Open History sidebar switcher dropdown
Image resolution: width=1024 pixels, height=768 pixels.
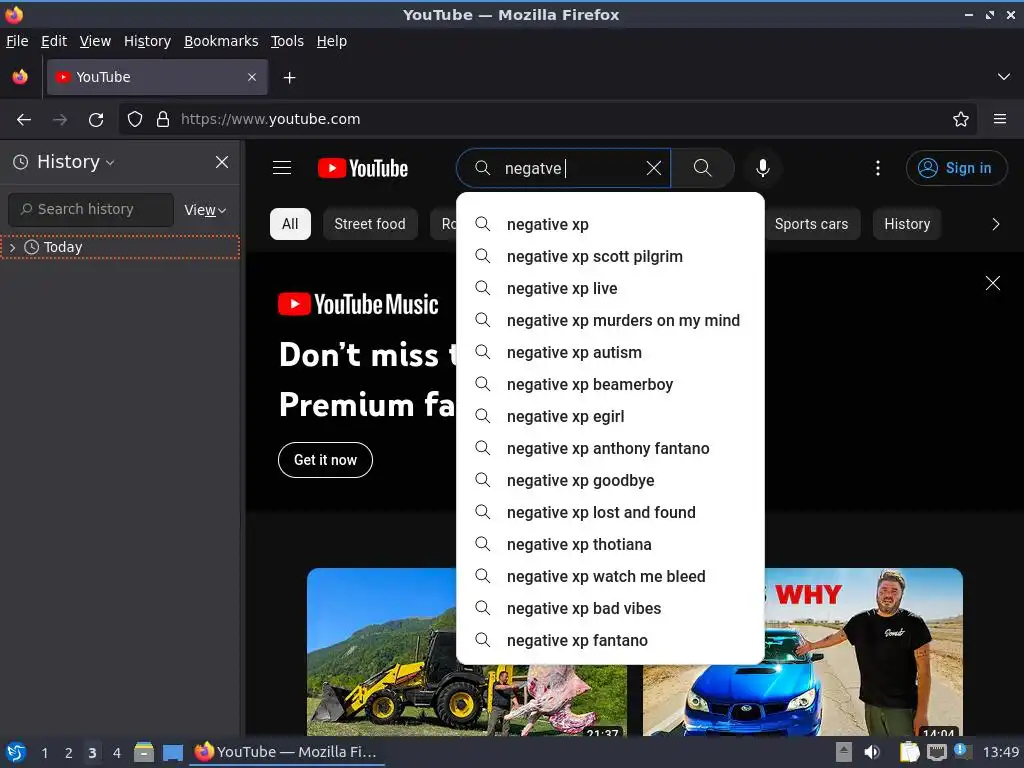pyautogui.click(x=64, y=162)
